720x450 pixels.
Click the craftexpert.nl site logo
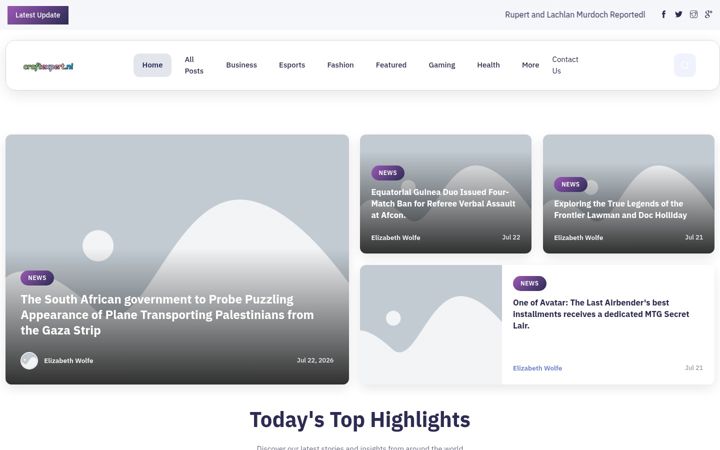click(48, 66)
